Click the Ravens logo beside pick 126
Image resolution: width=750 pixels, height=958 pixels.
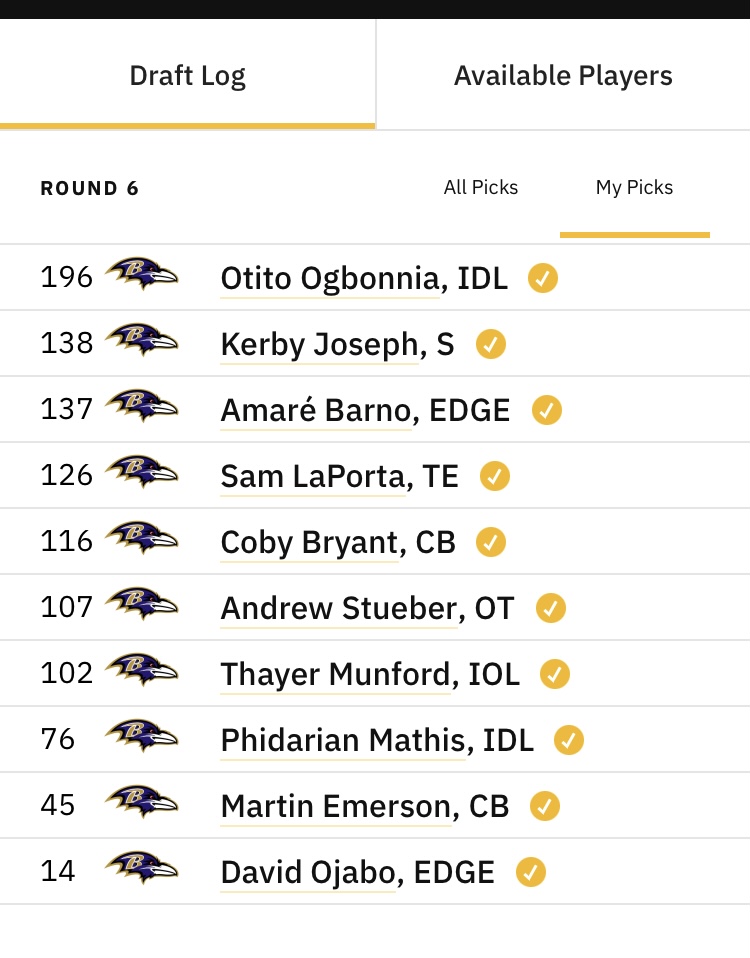click(142, 472)
